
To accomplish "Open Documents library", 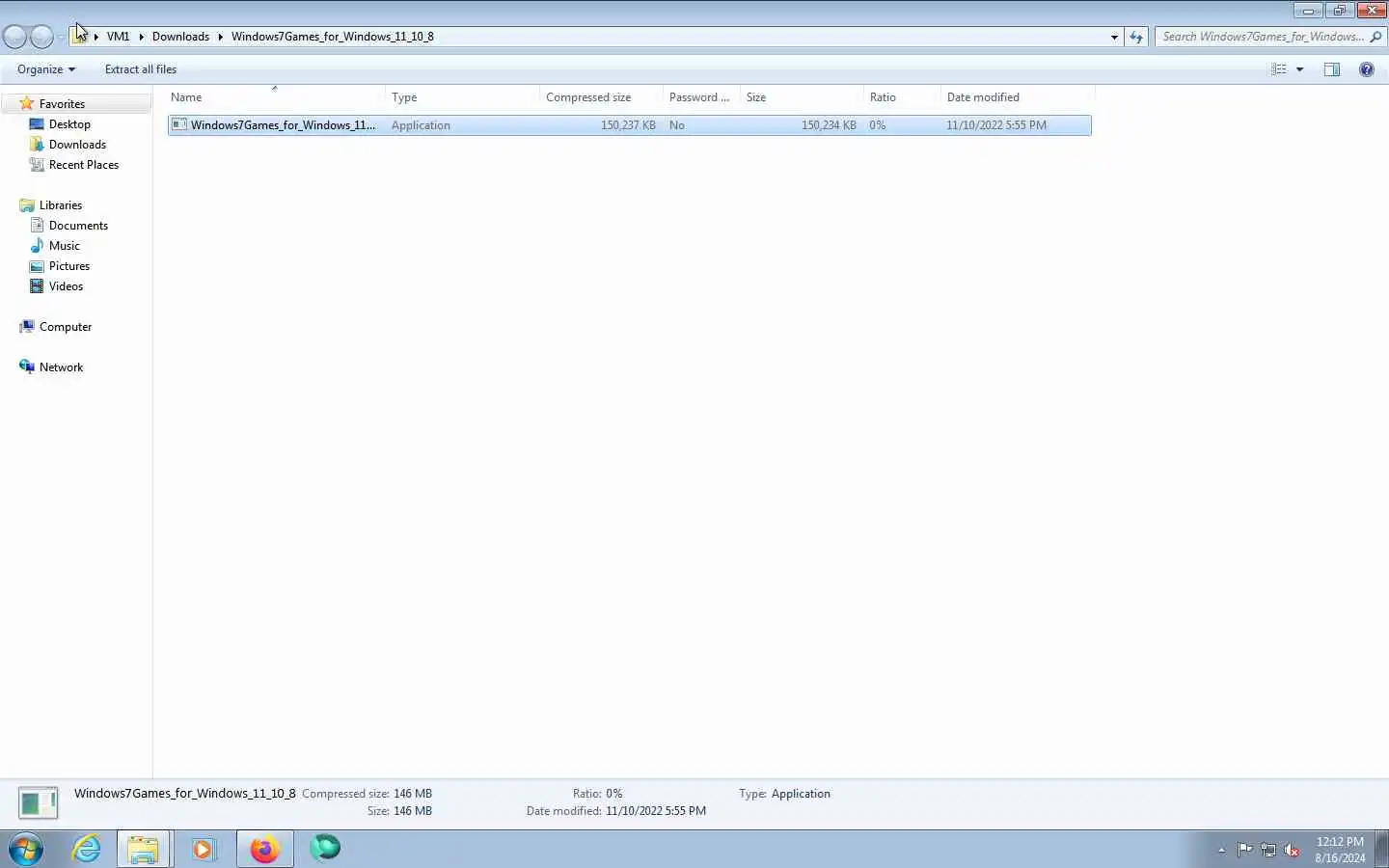I will [78, 226].
